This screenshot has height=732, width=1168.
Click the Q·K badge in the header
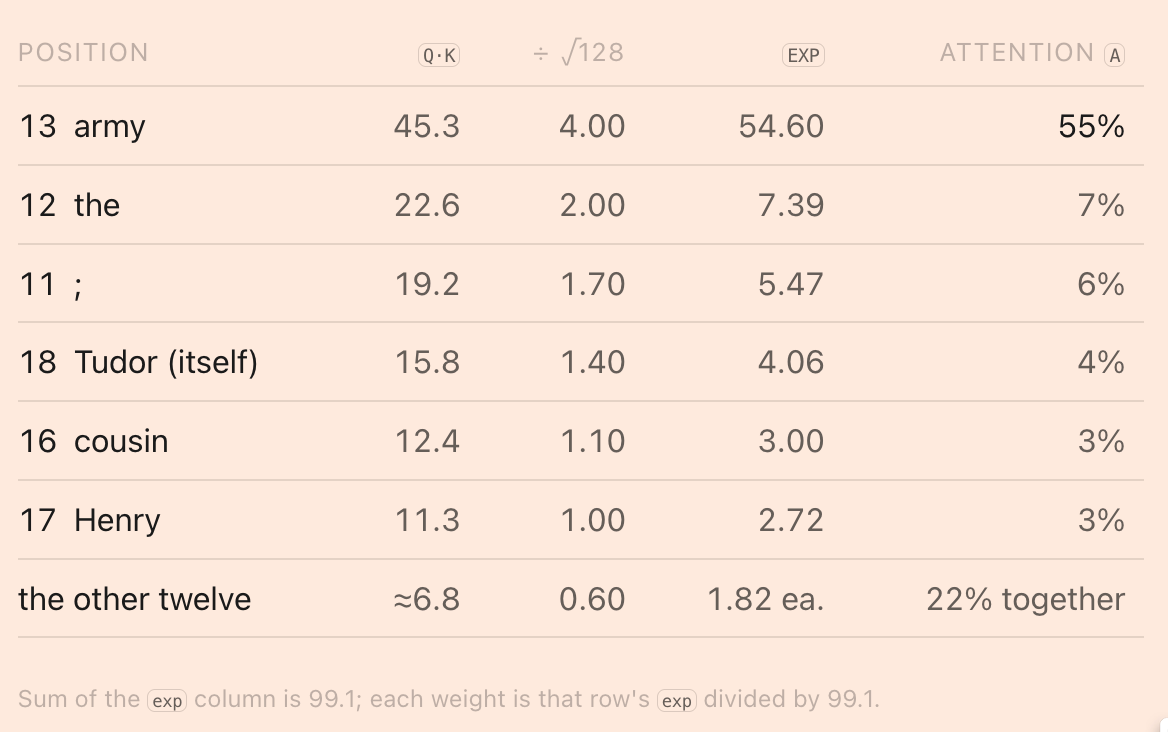click(439, 55)
